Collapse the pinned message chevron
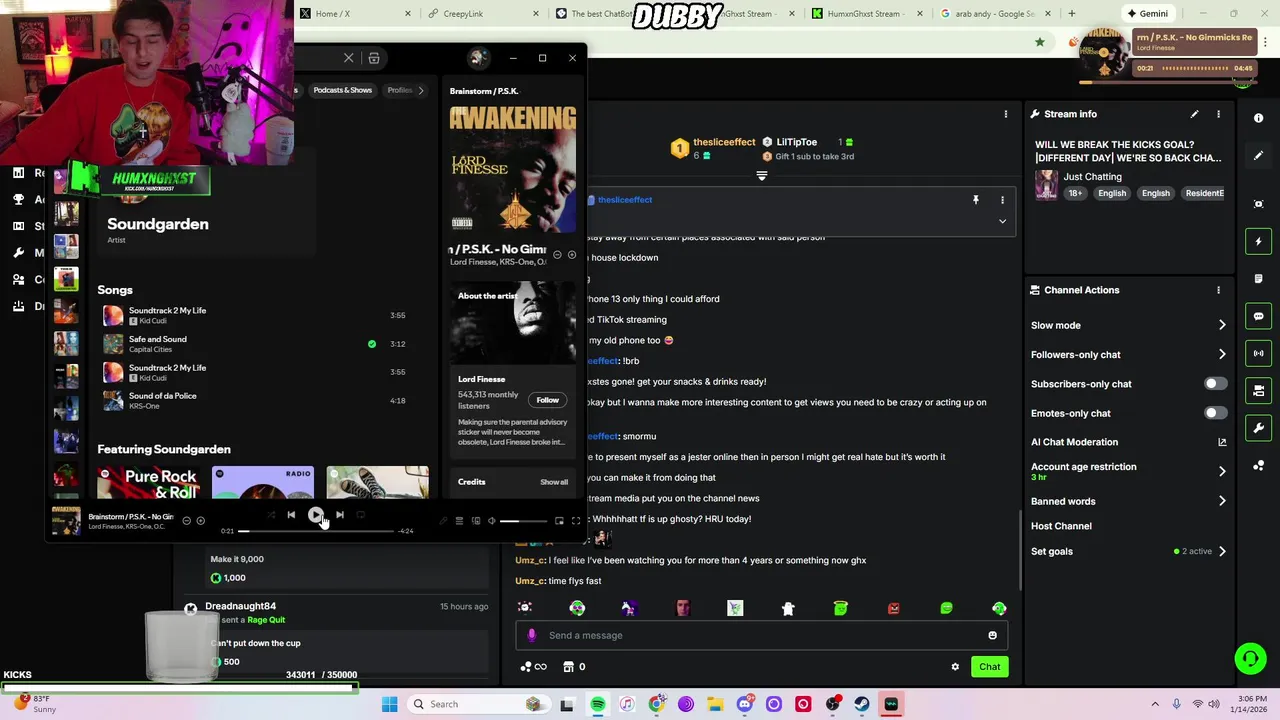This screenshot has height=720, width=1280. 1002,221
